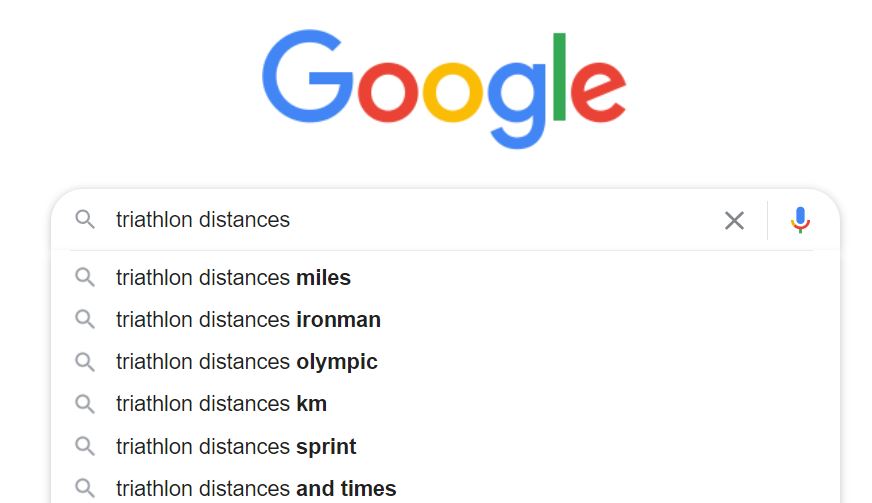Click magnifier icon beside 'miles' suggestion
Screen dimensions: 872x503
(85, 277)
